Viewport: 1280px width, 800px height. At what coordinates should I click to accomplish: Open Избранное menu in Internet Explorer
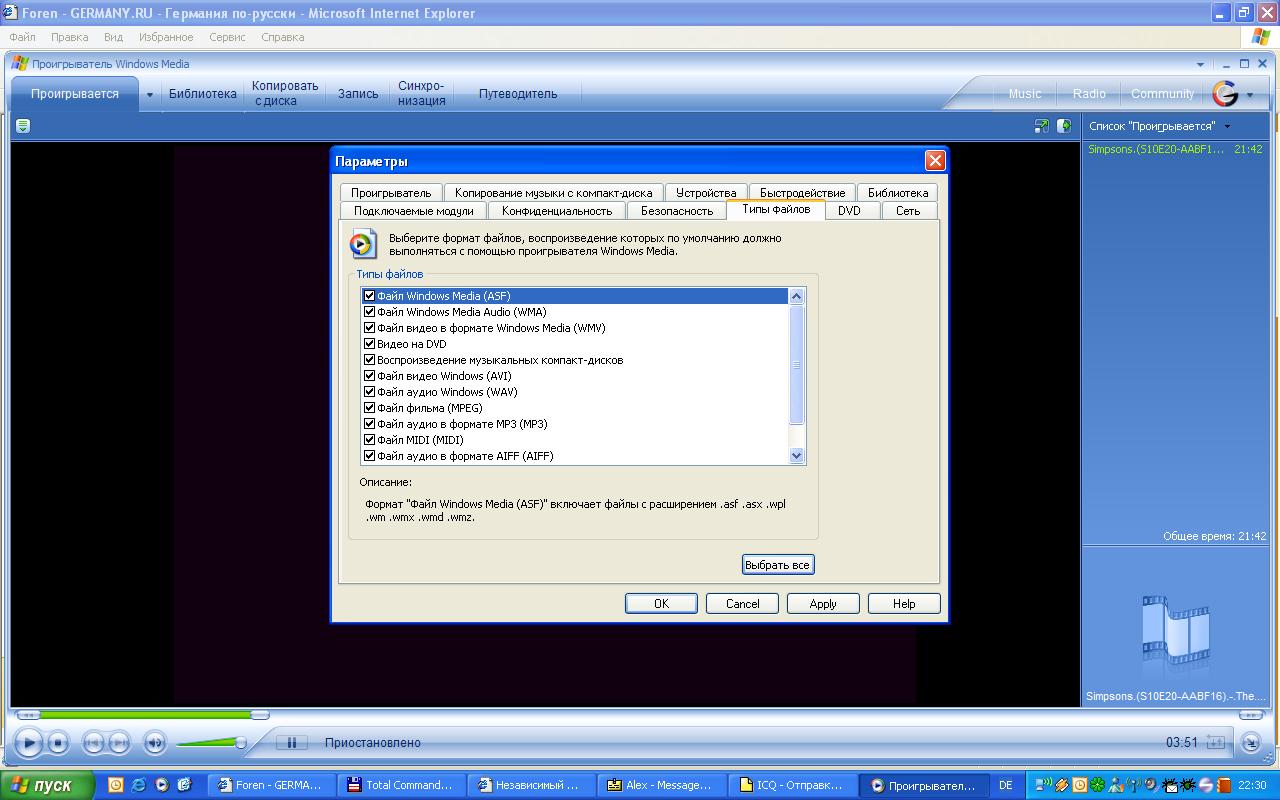pyautogui.click(x=167, y=37)
